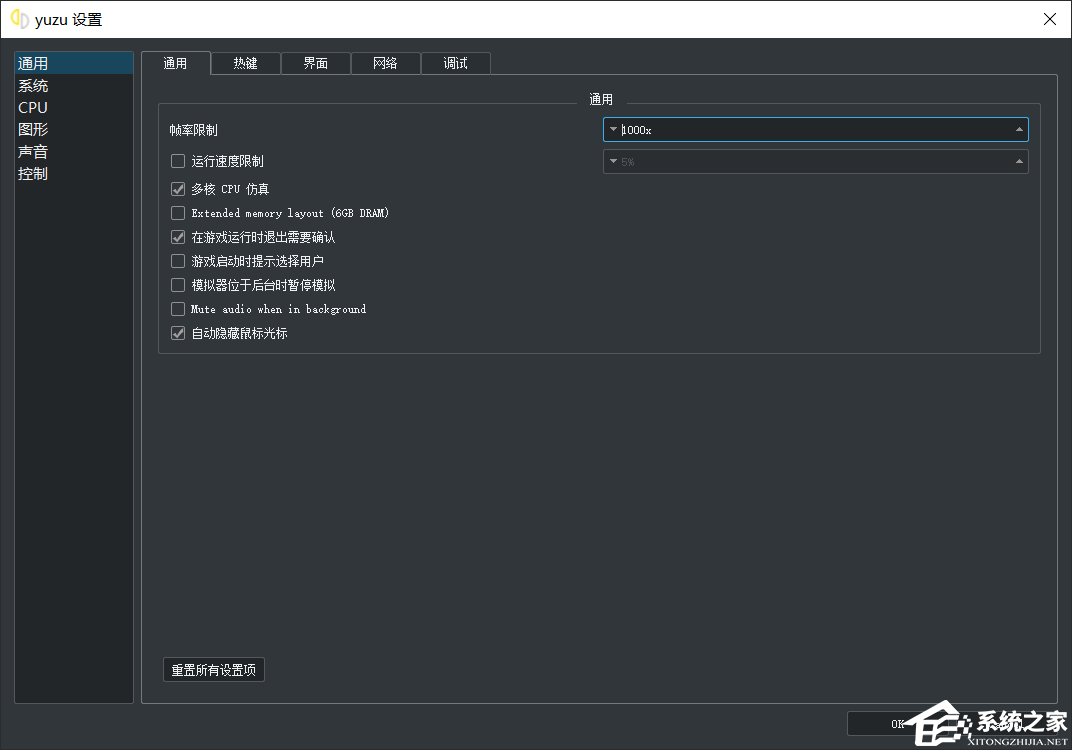Select CPU category in the sidebar

point(33,108)
